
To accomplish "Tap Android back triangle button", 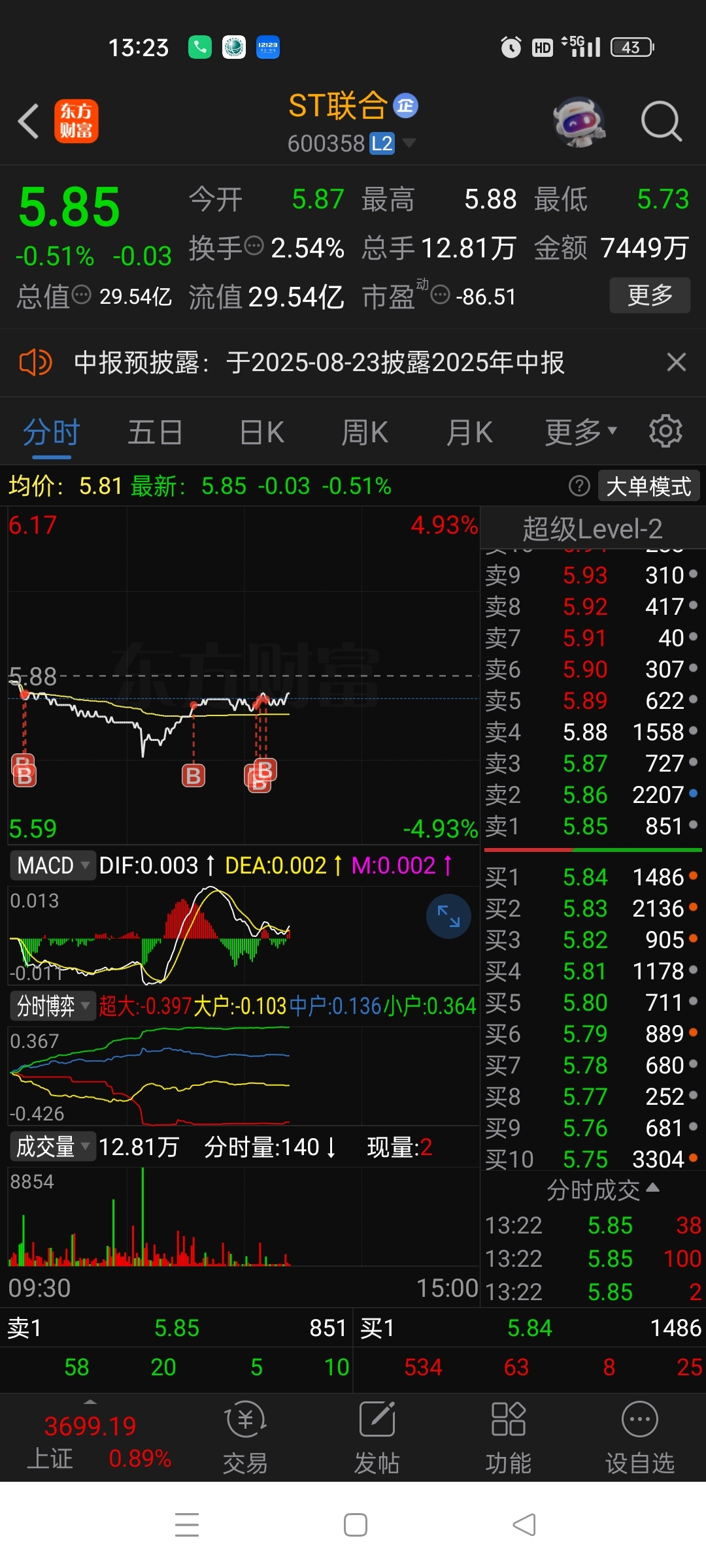I will tap(524, 1525).
